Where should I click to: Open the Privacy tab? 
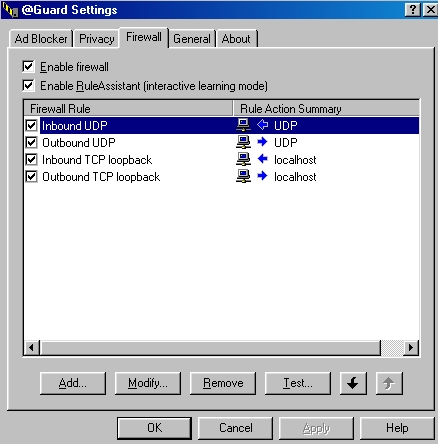[97, 39]
